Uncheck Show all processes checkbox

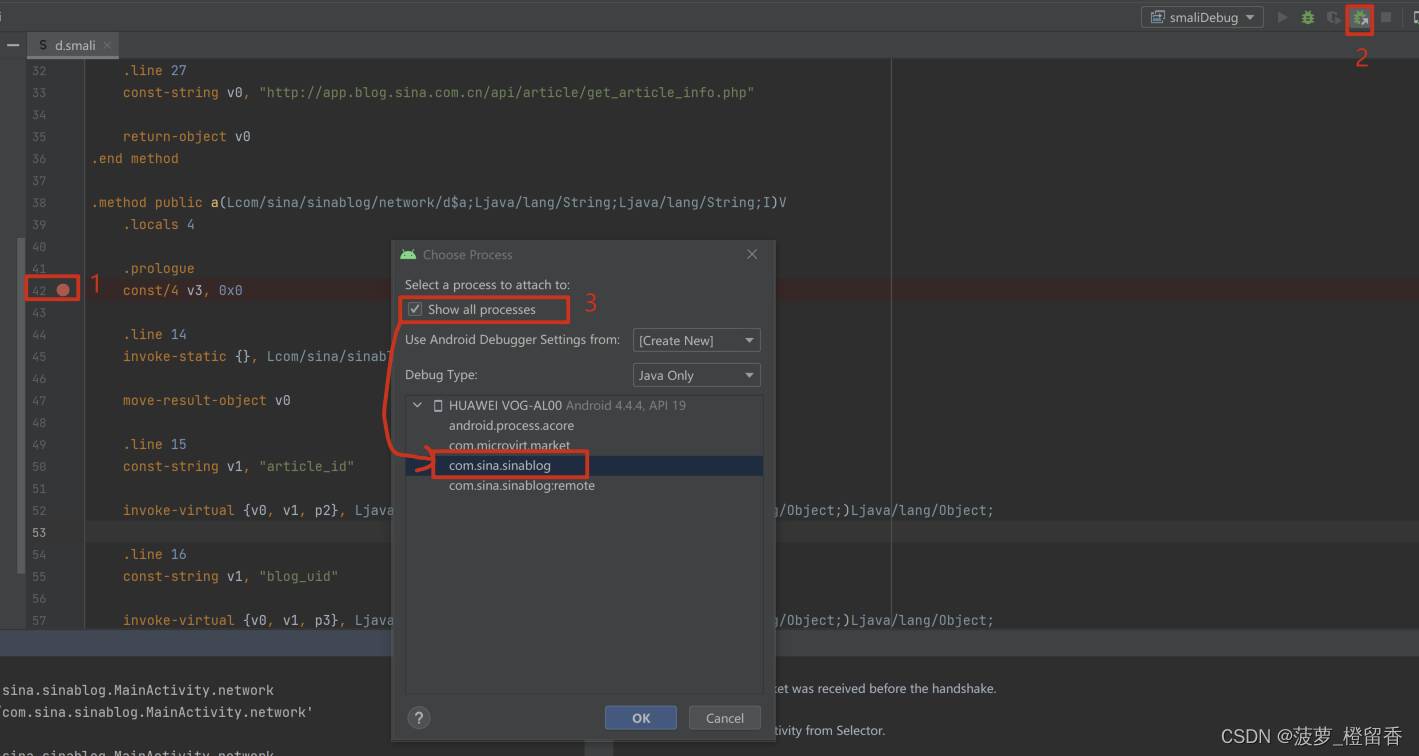(x=415, y=309)
